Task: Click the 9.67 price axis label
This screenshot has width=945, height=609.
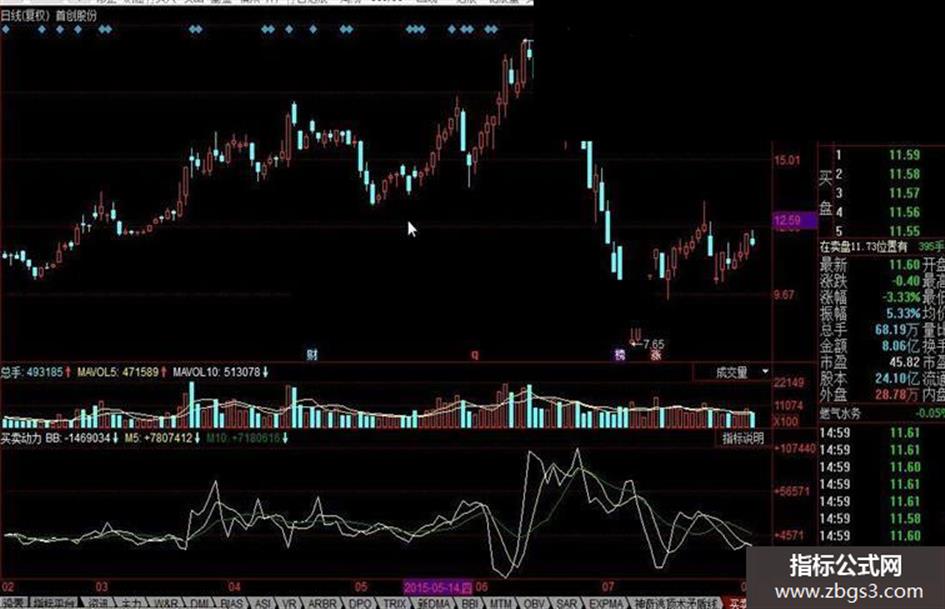Action: coord(785,295)
